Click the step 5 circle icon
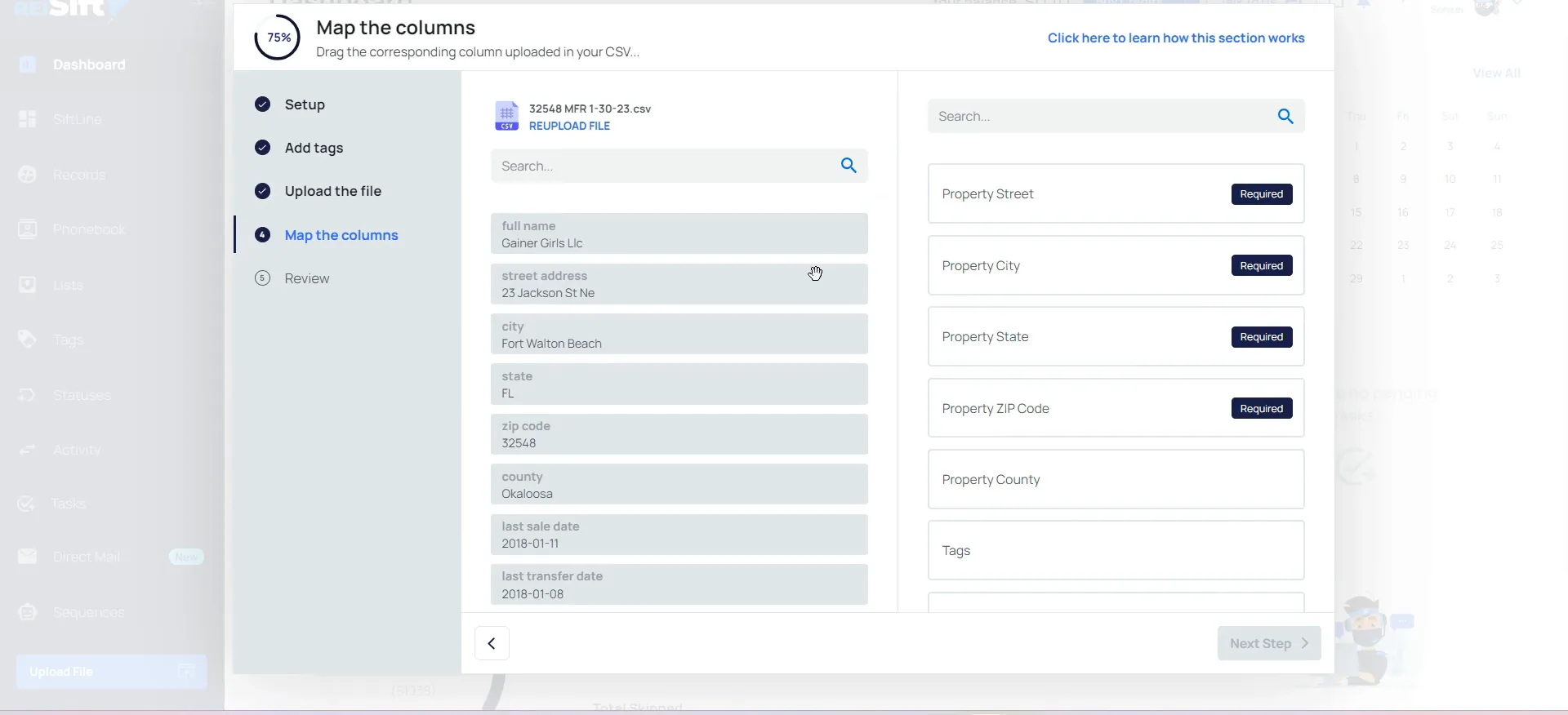This screenshot has height=715, width=1568. coord(262,278)
